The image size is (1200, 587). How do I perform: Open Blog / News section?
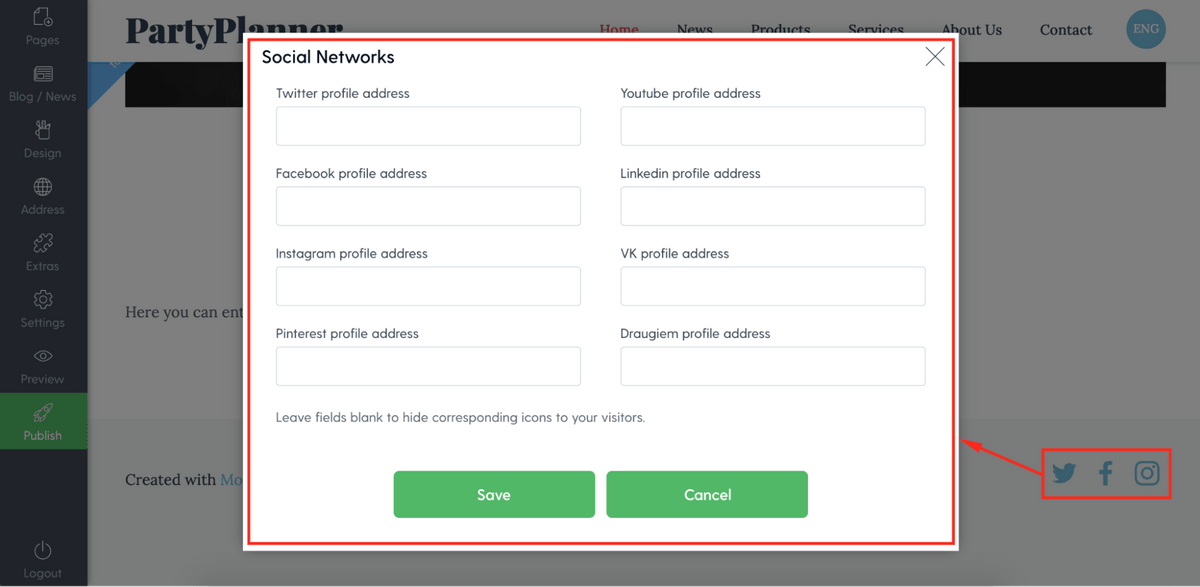[x=43, y=84]
